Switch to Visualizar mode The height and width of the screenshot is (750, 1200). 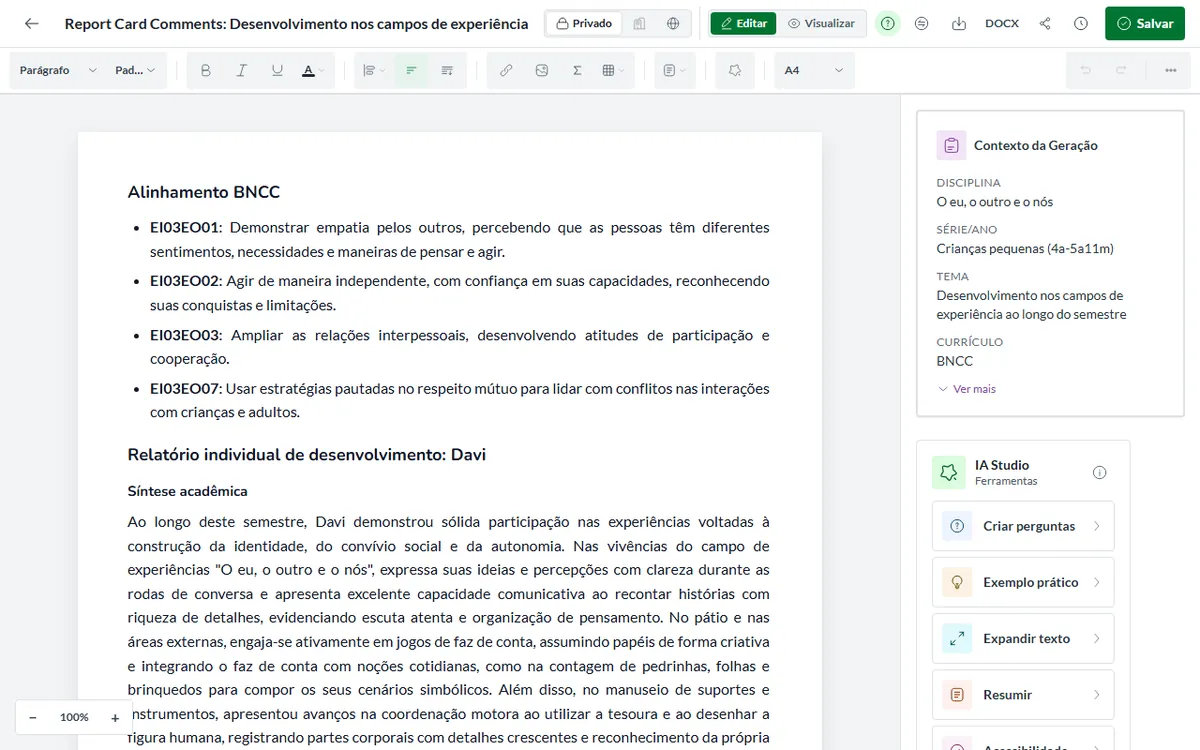(x=821, y=23)
